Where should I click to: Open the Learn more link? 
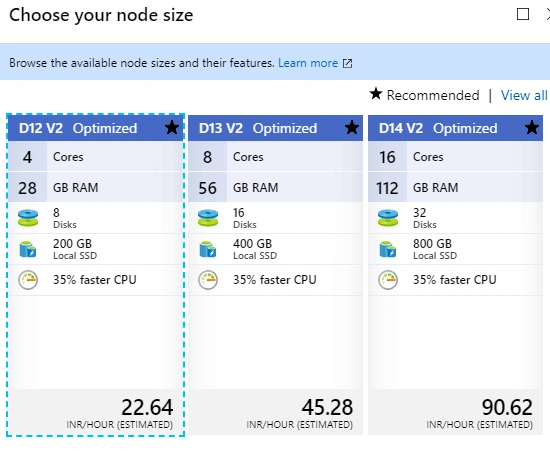[x=308, y=63]
